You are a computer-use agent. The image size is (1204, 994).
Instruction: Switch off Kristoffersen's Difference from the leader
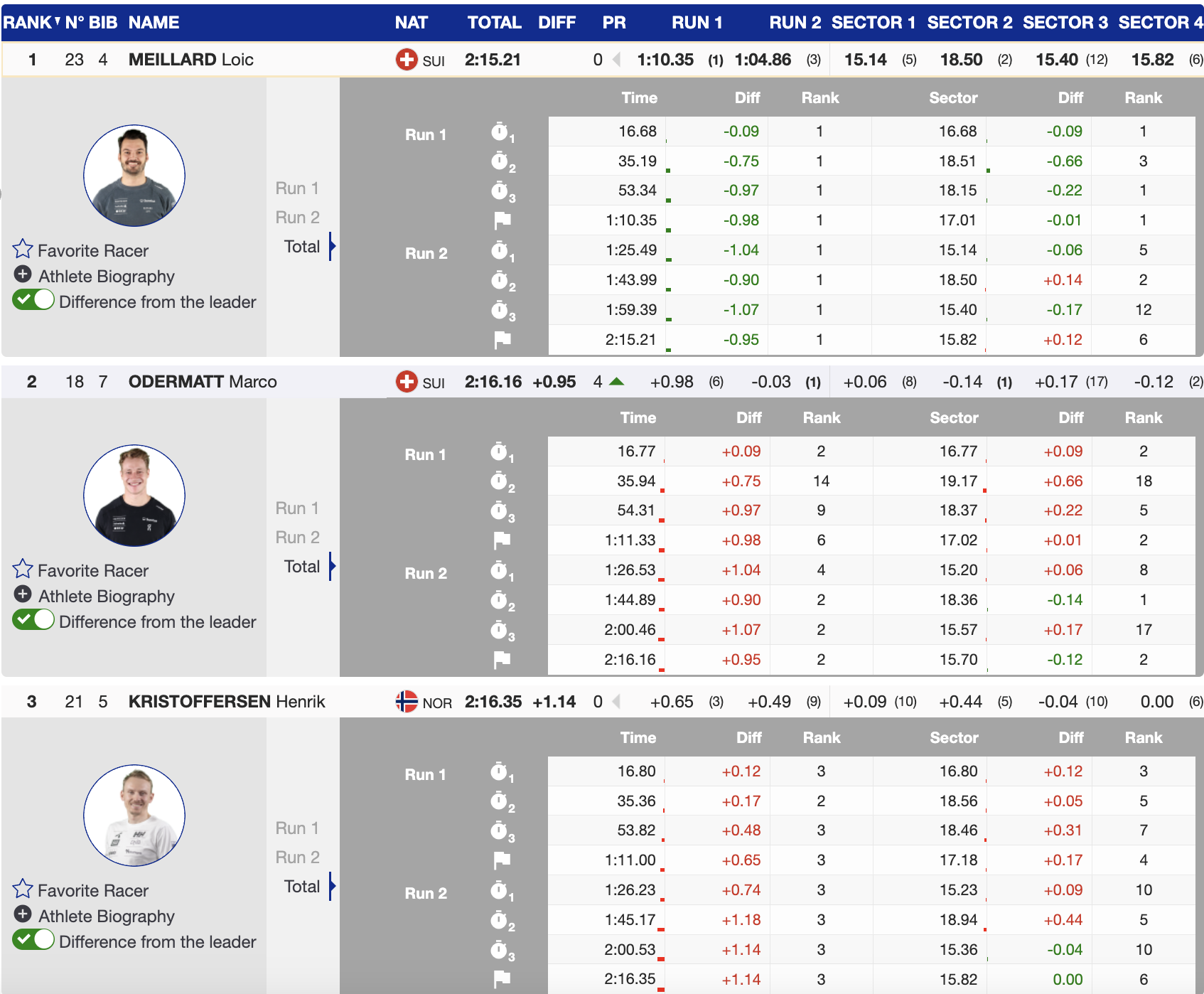(x=33, y=941)
